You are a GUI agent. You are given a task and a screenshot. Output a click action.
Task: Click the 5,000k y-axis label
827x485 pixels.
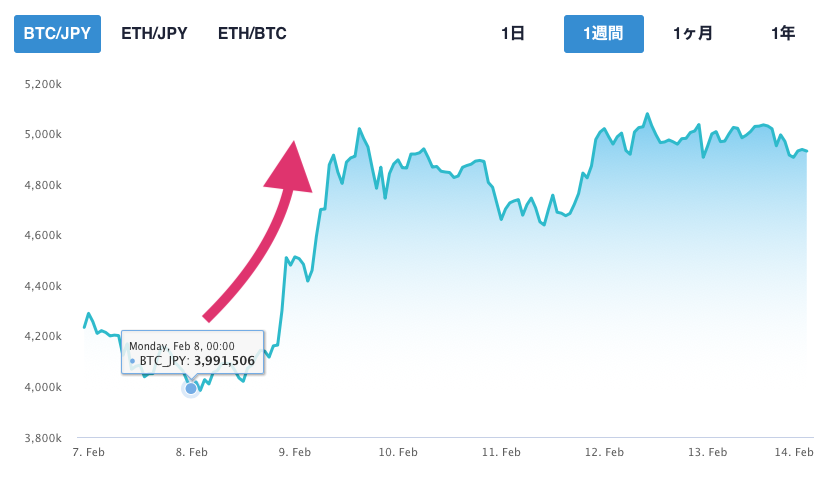[x=43, y=134]
